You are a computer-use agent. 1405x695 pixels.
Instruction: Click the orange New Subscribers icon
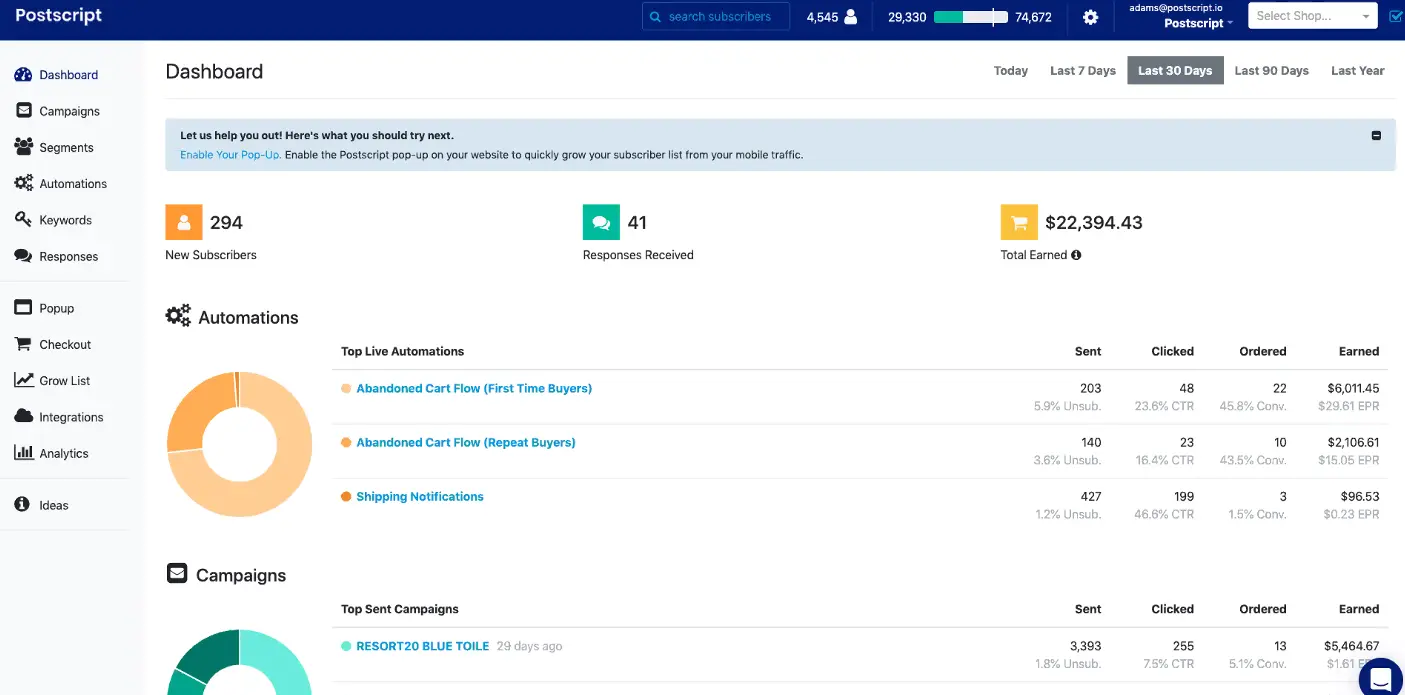pyautogui.click(x=184, y=222)
